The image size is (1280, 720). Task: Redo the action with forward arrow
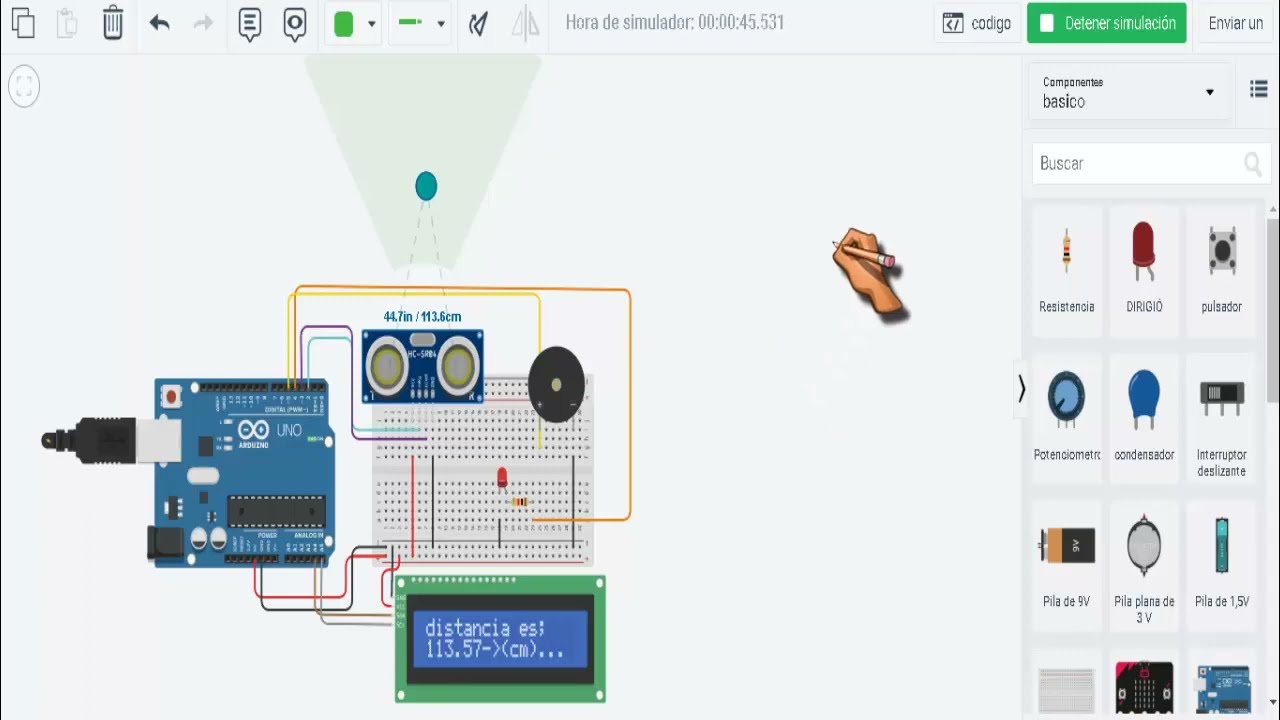point(203,22)
